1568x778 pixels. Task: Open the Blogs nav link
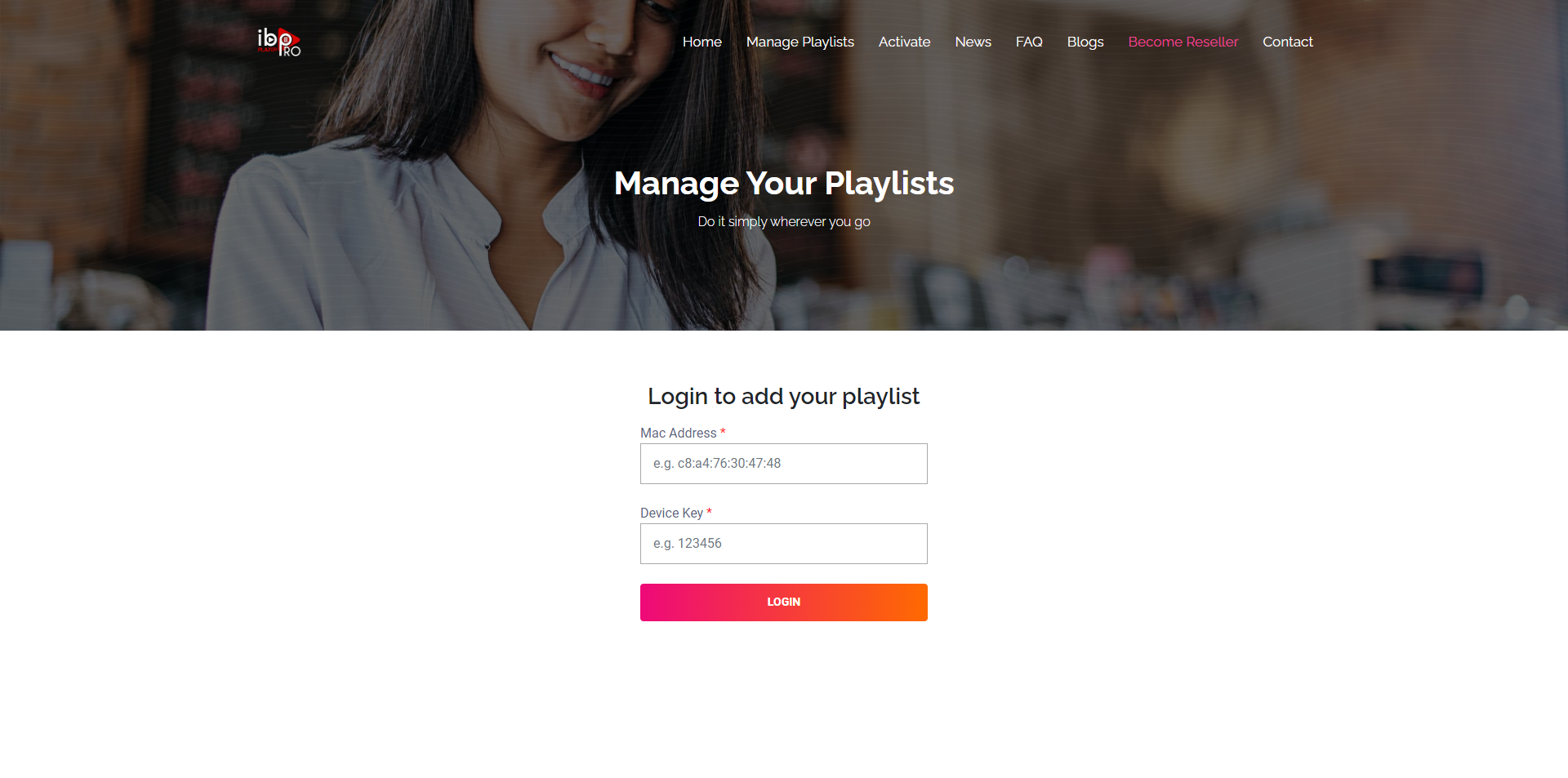coord(1085,42)
